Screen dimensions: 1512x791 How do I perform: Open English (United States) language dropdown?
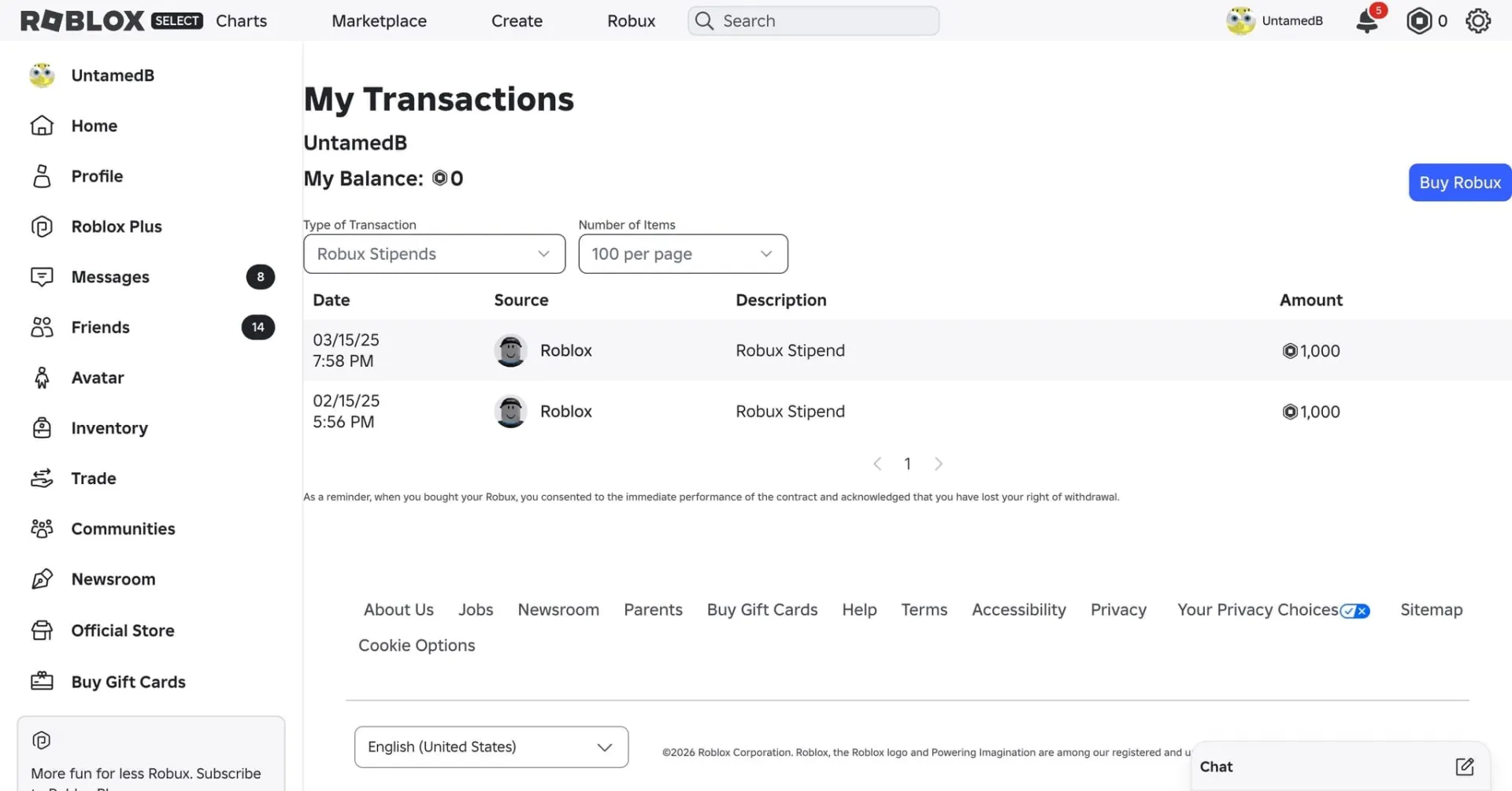click(x=491, y=746)
